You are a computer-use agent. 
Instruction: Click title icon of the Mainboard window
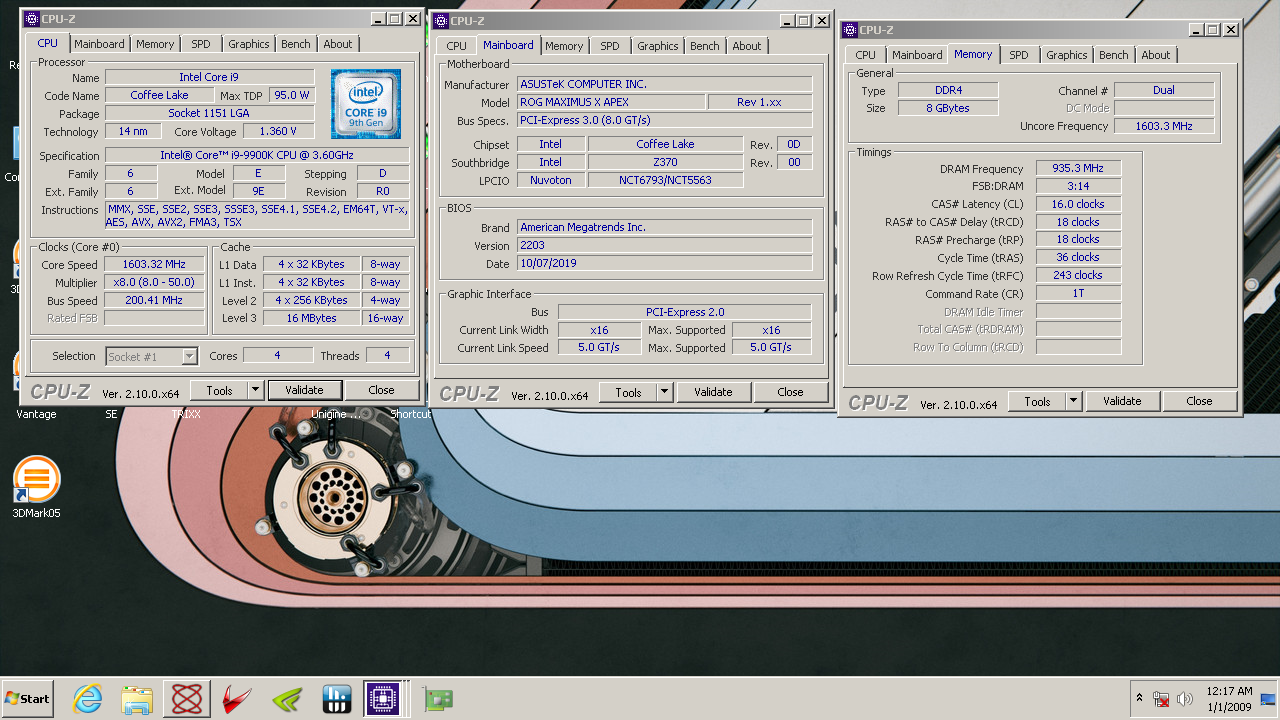441,20
